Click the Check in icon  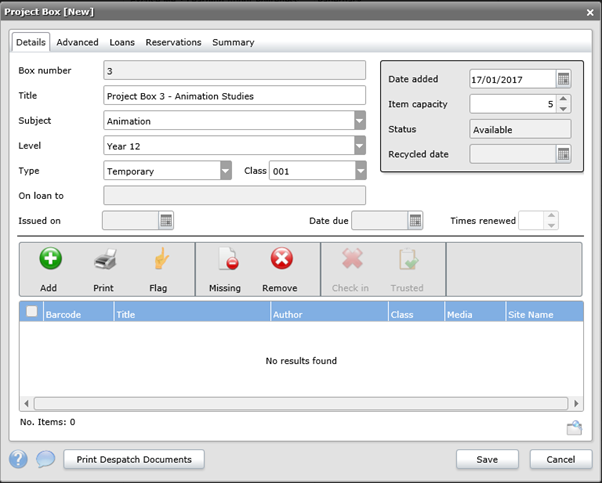pyautogui.click(x=352, y=258)
